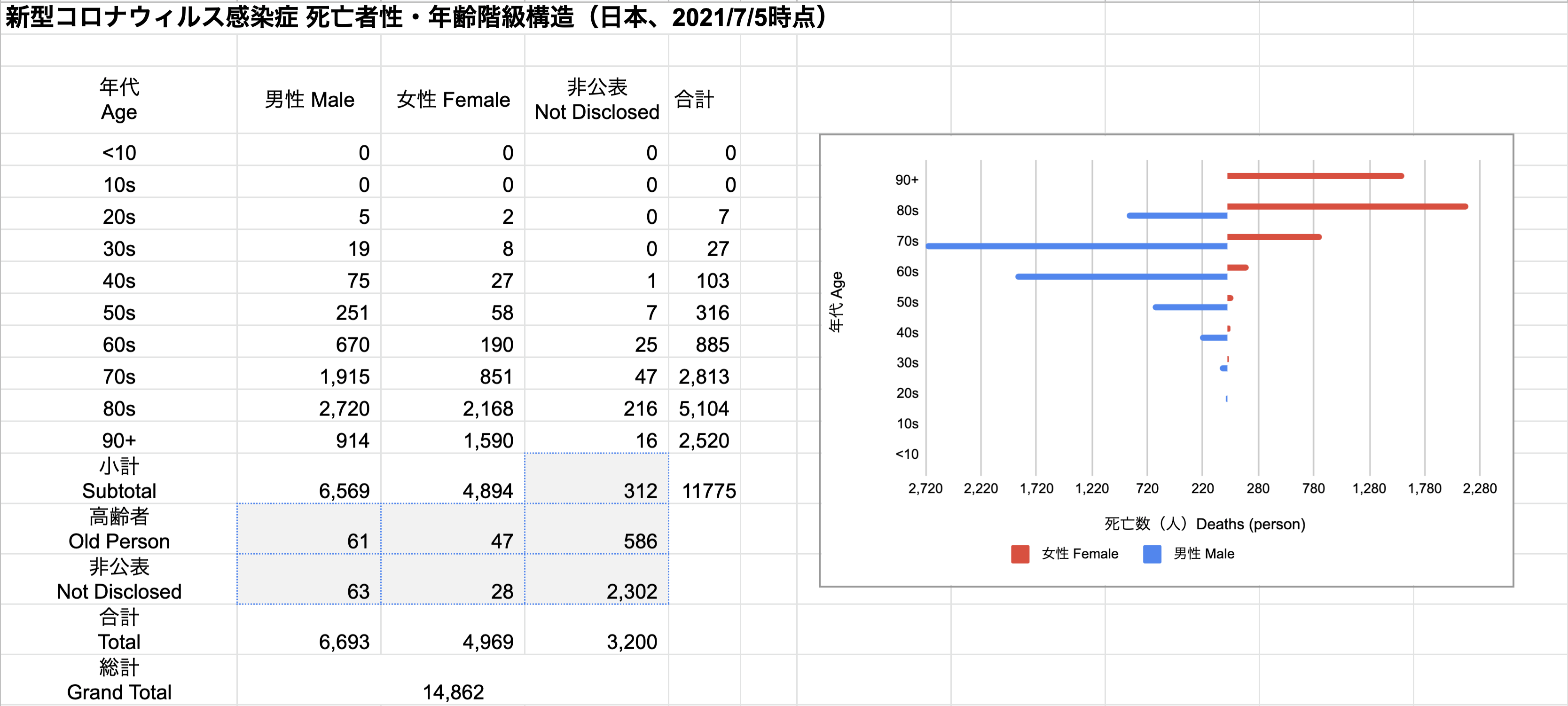The width and height of the screenshot is (1568, 706).
Task: Click the 年代 Age column header
Action: (x=119, y=99)
